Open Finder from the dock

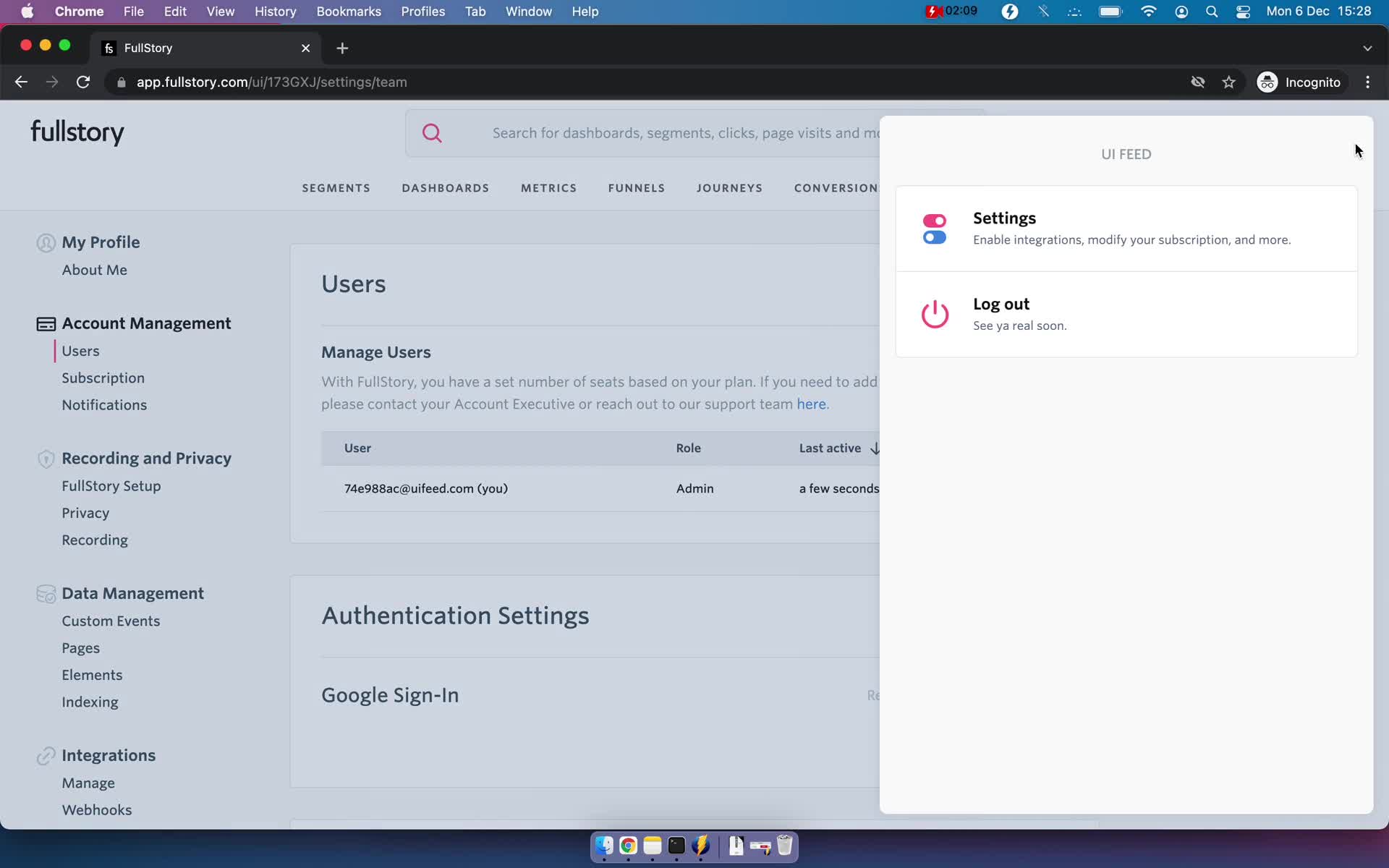point(604,846)
